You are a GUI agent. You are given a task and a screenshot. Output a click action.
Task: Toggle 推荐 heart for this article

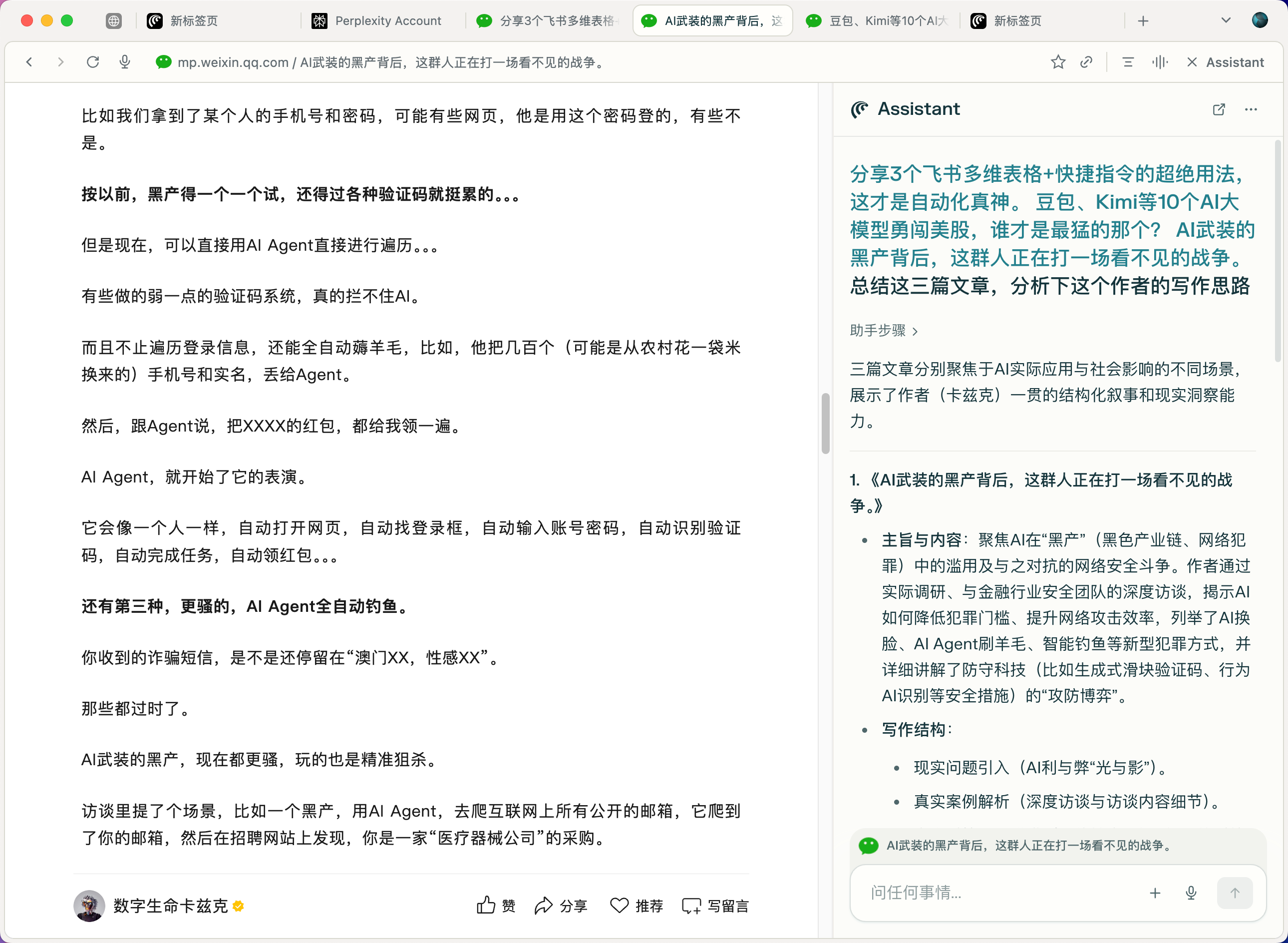[637, 906]
